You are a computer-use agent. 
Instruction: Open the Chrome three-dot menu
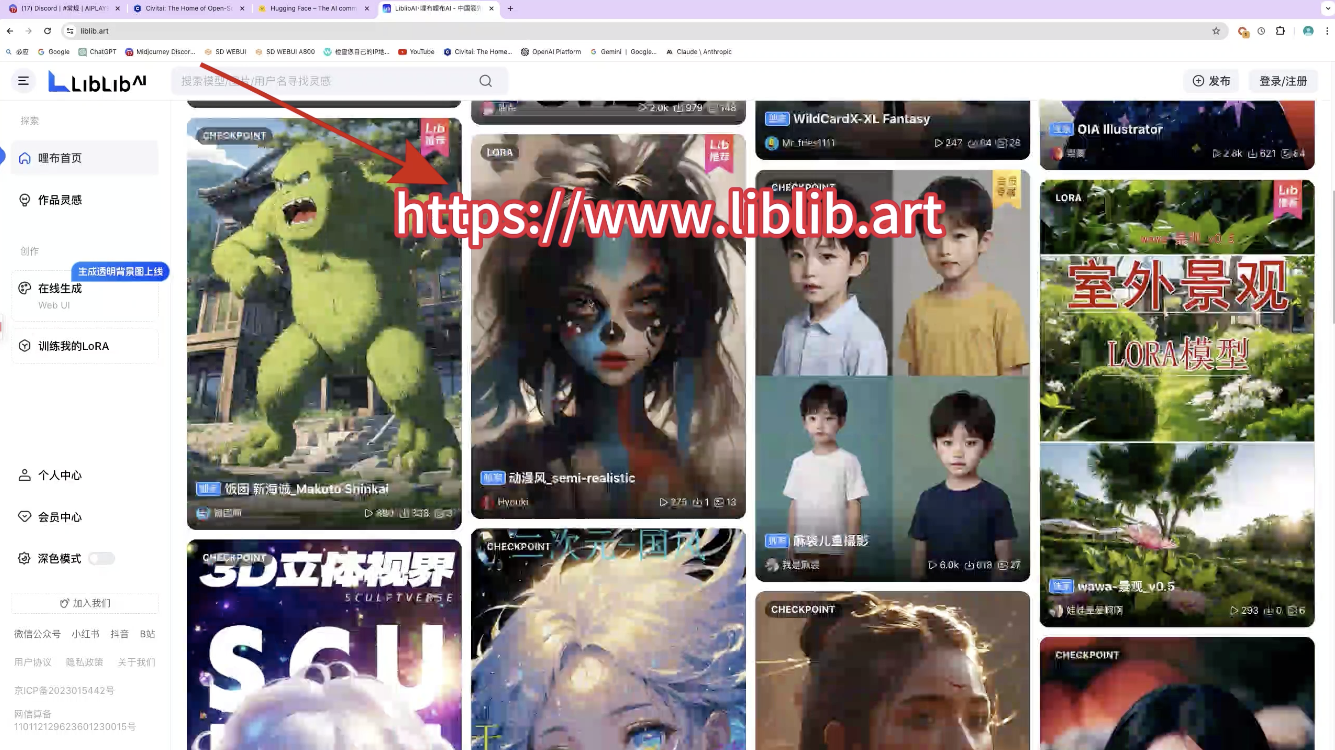pos(1326,31)
